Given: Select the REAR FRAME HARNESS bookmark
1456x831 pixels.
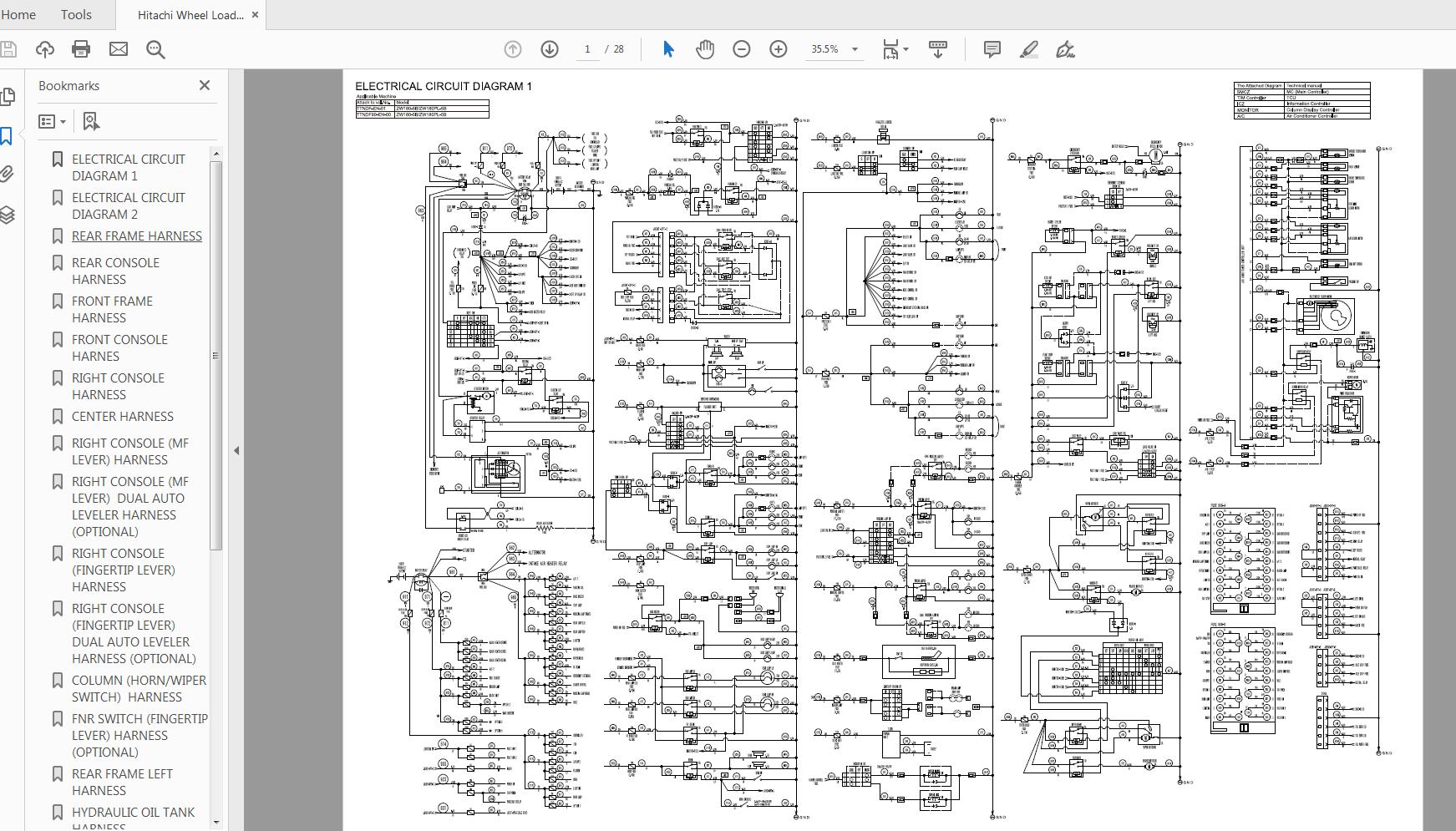Looking at the screenshot, I should [x=137, y=236].
